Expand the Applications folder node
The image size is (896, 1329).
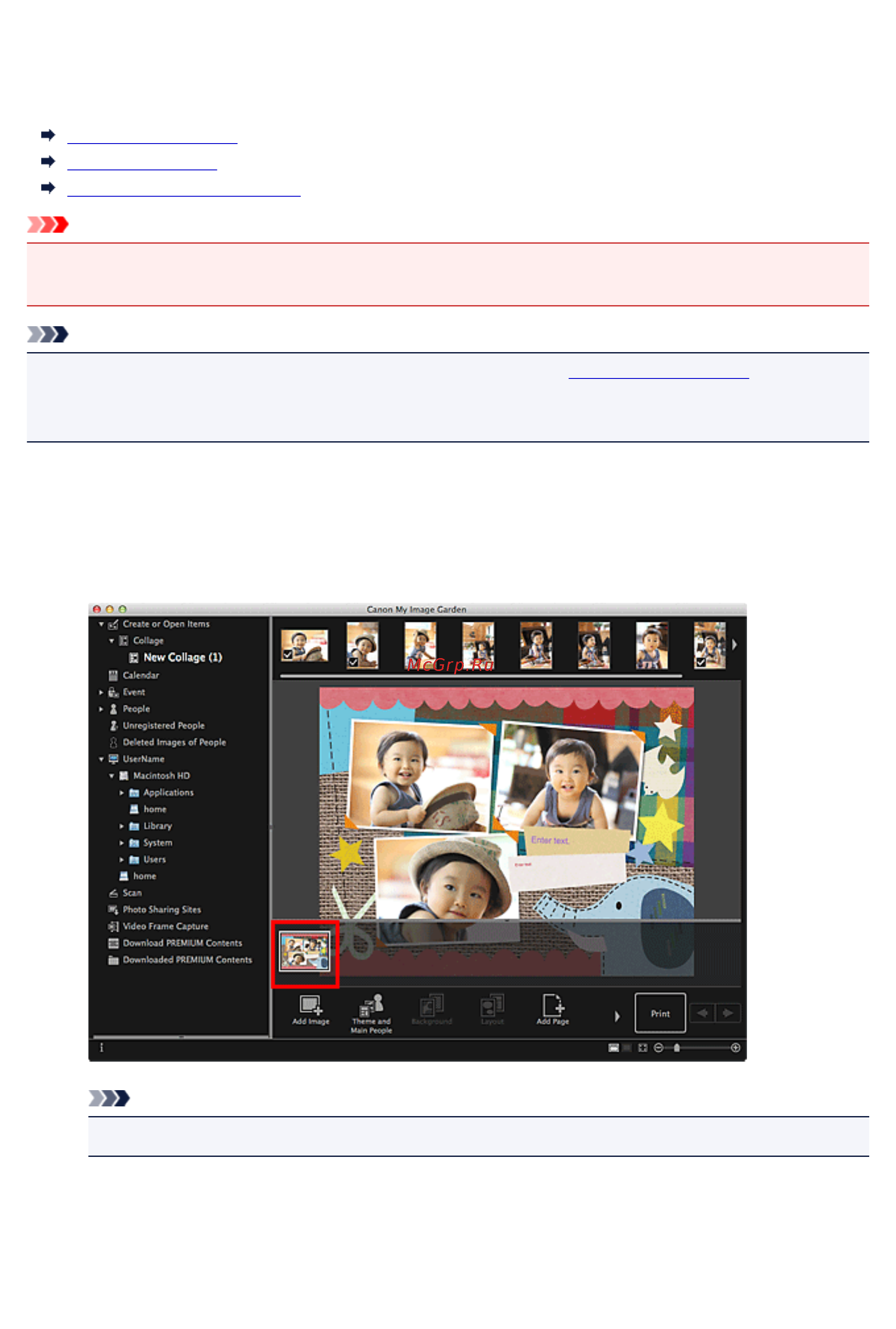point(121,792)
